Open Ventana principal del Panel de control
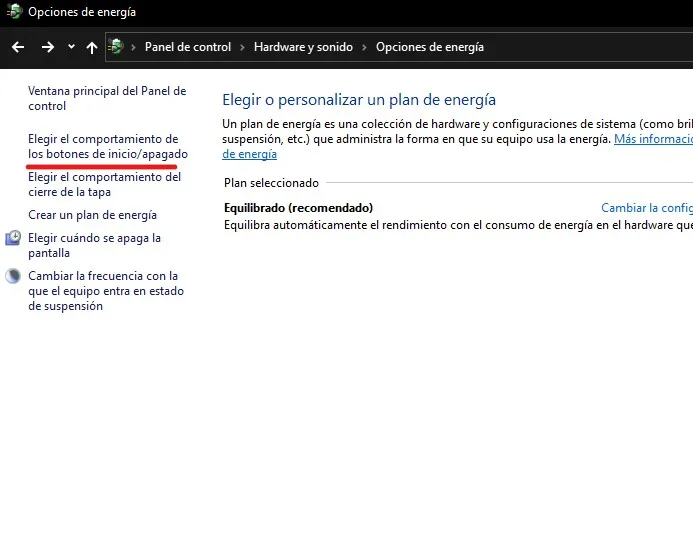 pyautogui.click(x=107, y=99)
